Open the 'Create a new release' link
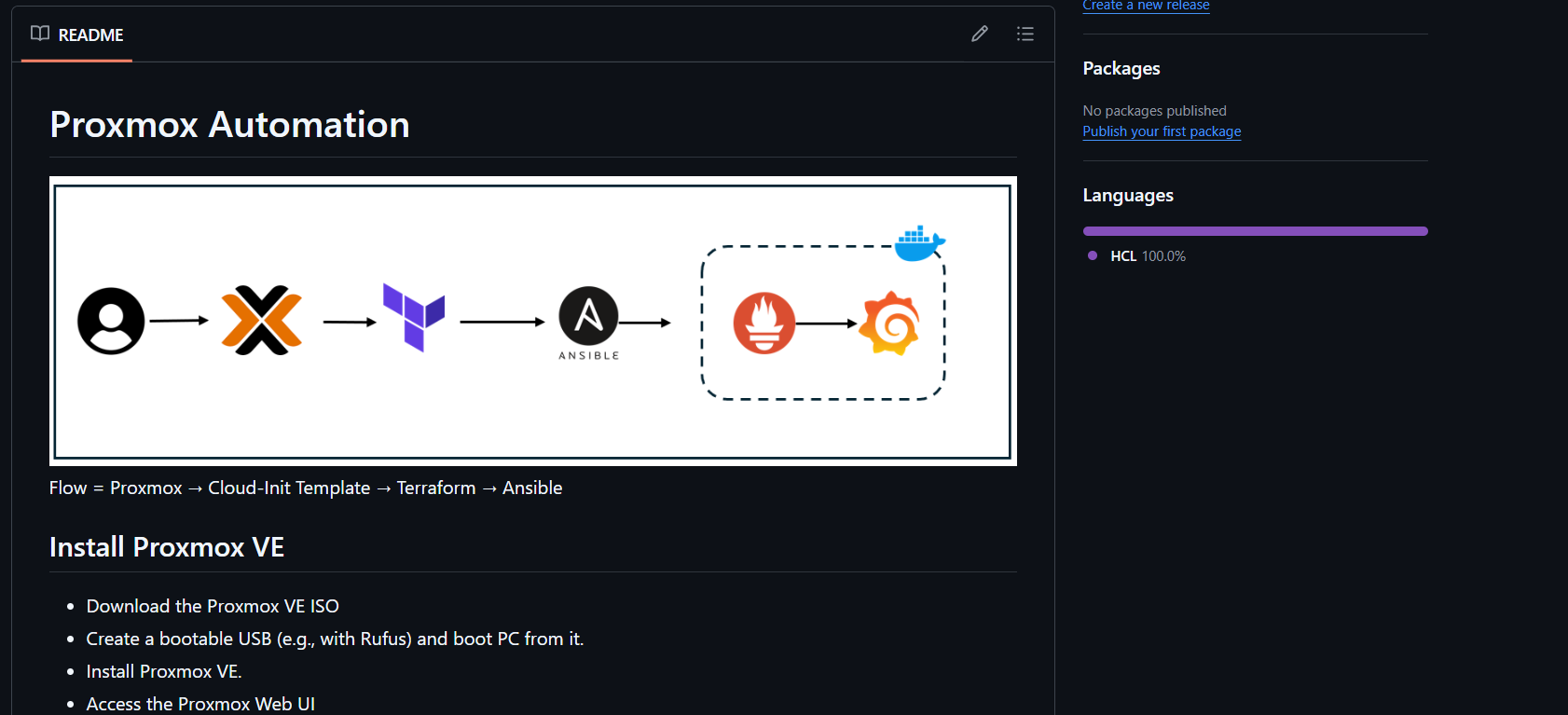Viewport: 1568px width, 715px height. coord(1146,6)
